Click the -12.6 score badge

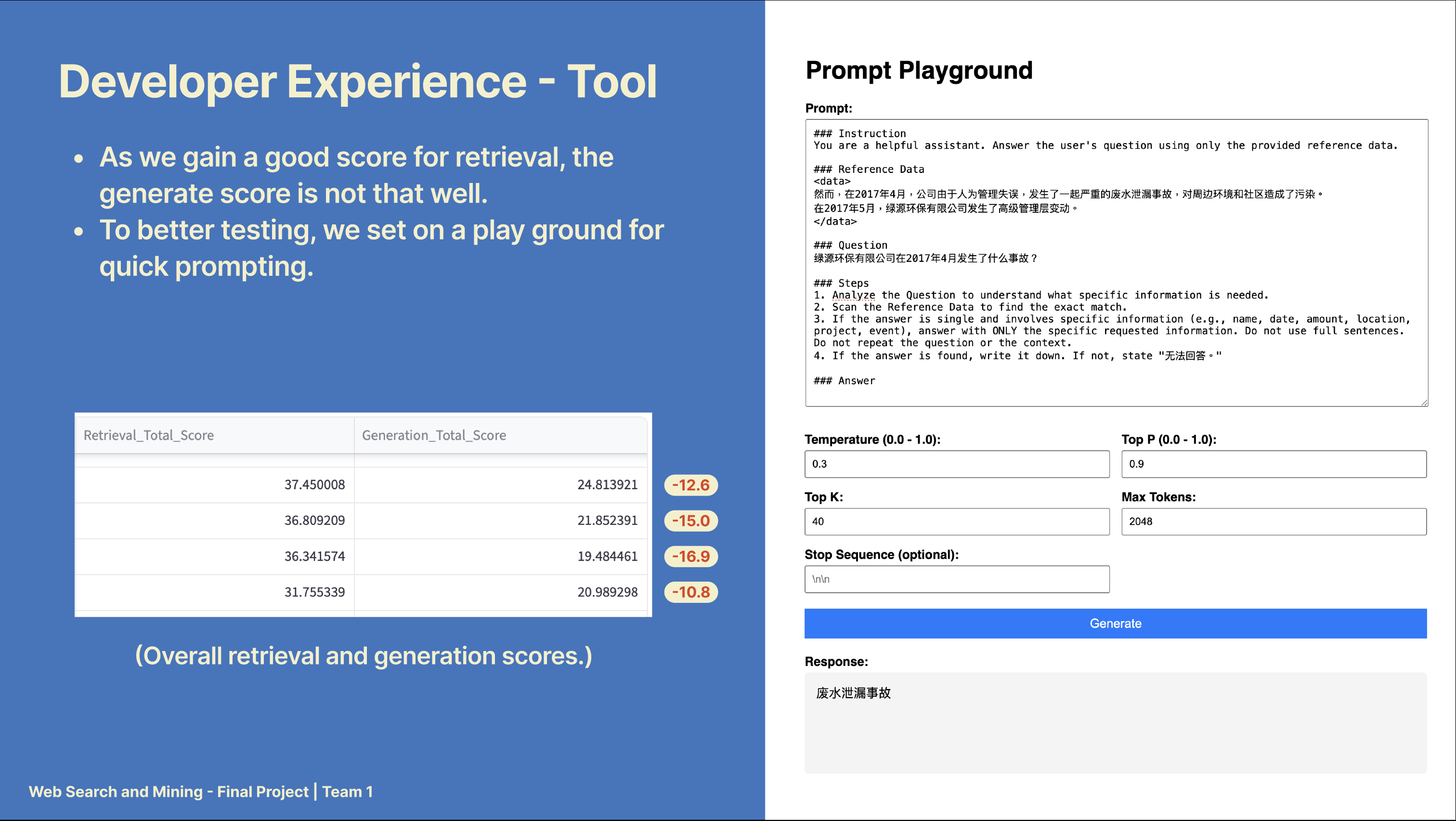tap(691, 485)
